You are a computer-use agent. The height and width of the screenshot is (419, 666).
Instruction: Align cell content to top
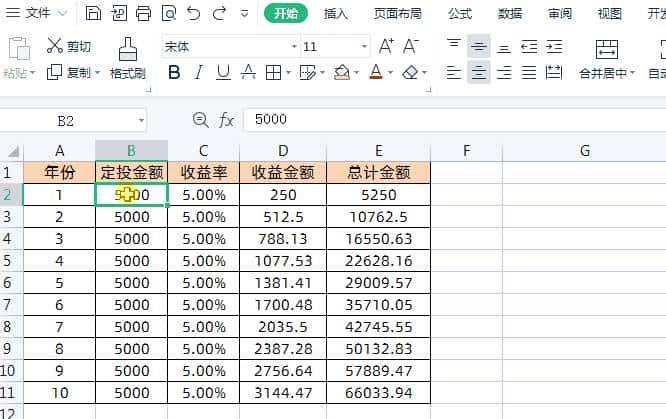click(453, 46)
